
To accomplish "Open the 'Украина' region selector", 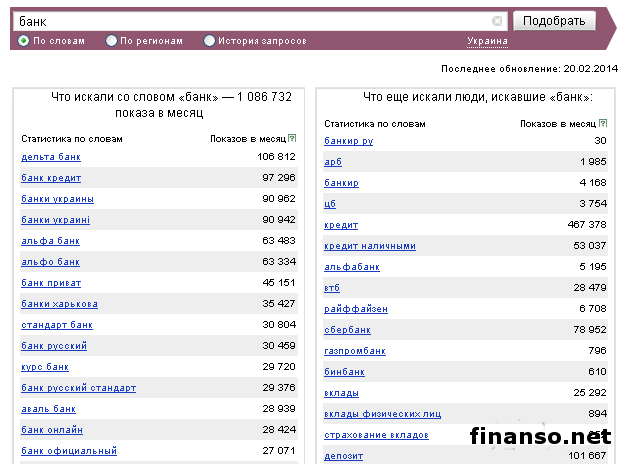I will coord(486,41).
